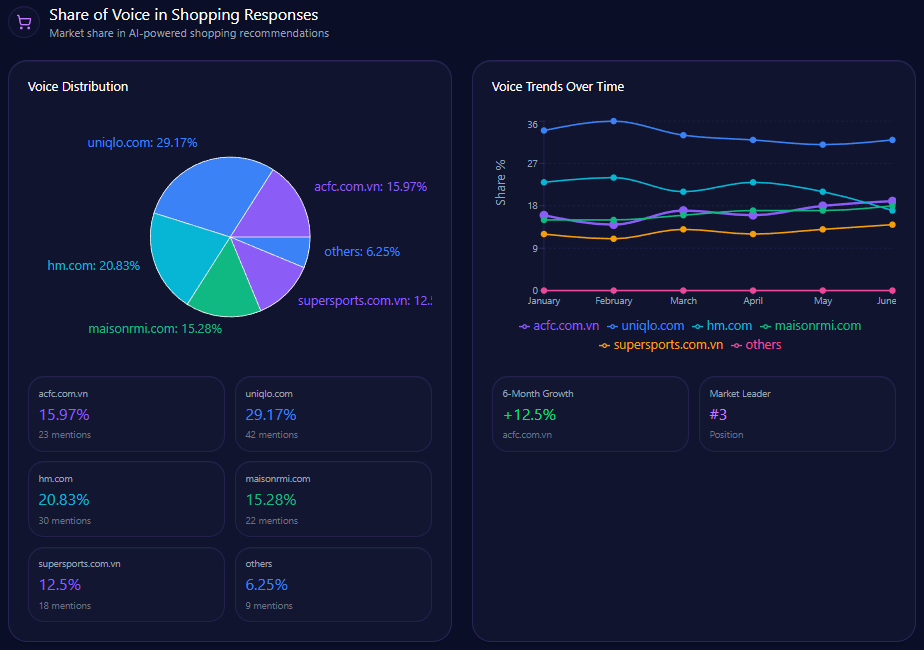This screenshot has height=650, width=924.
Task: Hide the uniqlo.com series via legend
Action: pyautogui.click(x=646, y=326)
